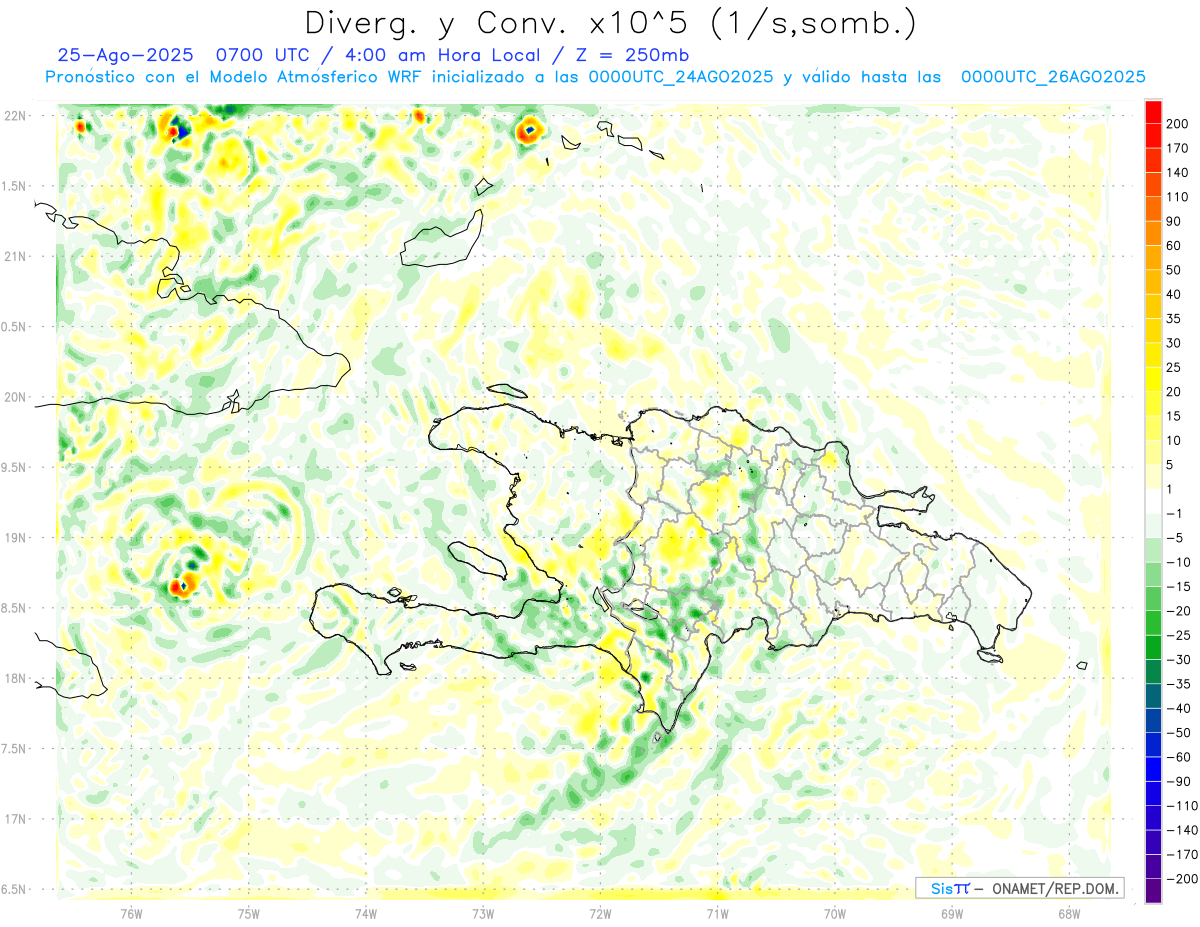Click the positive "5" color scale value
The image size is (1200, 927).
1172,465
